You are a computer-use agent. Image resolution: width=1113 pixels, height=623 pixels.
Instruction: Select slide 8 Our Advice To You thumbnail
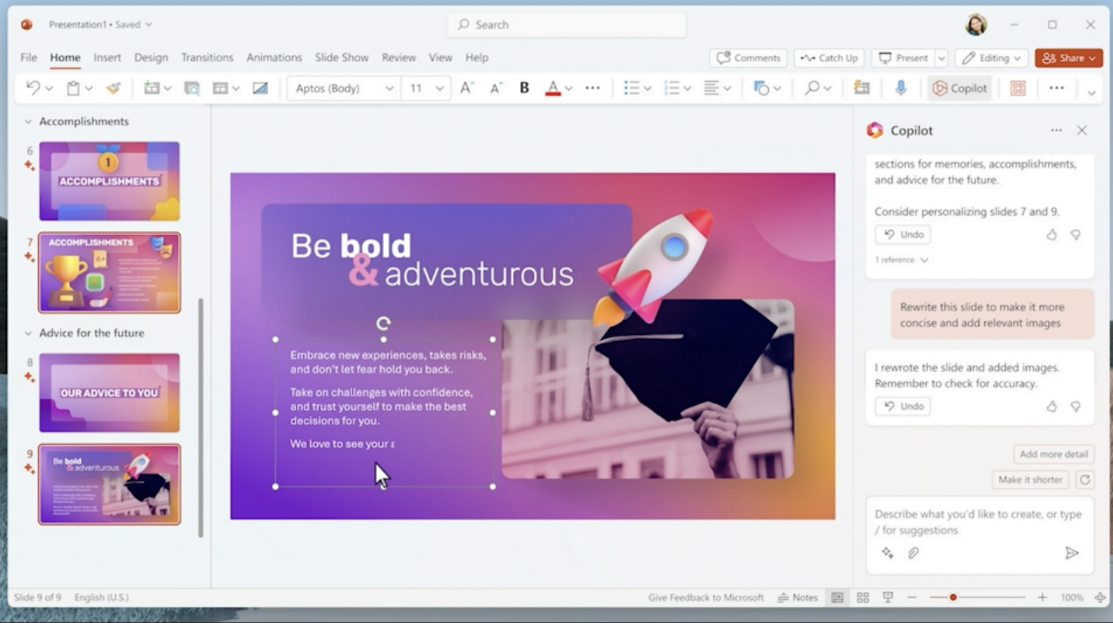(109, 392)
